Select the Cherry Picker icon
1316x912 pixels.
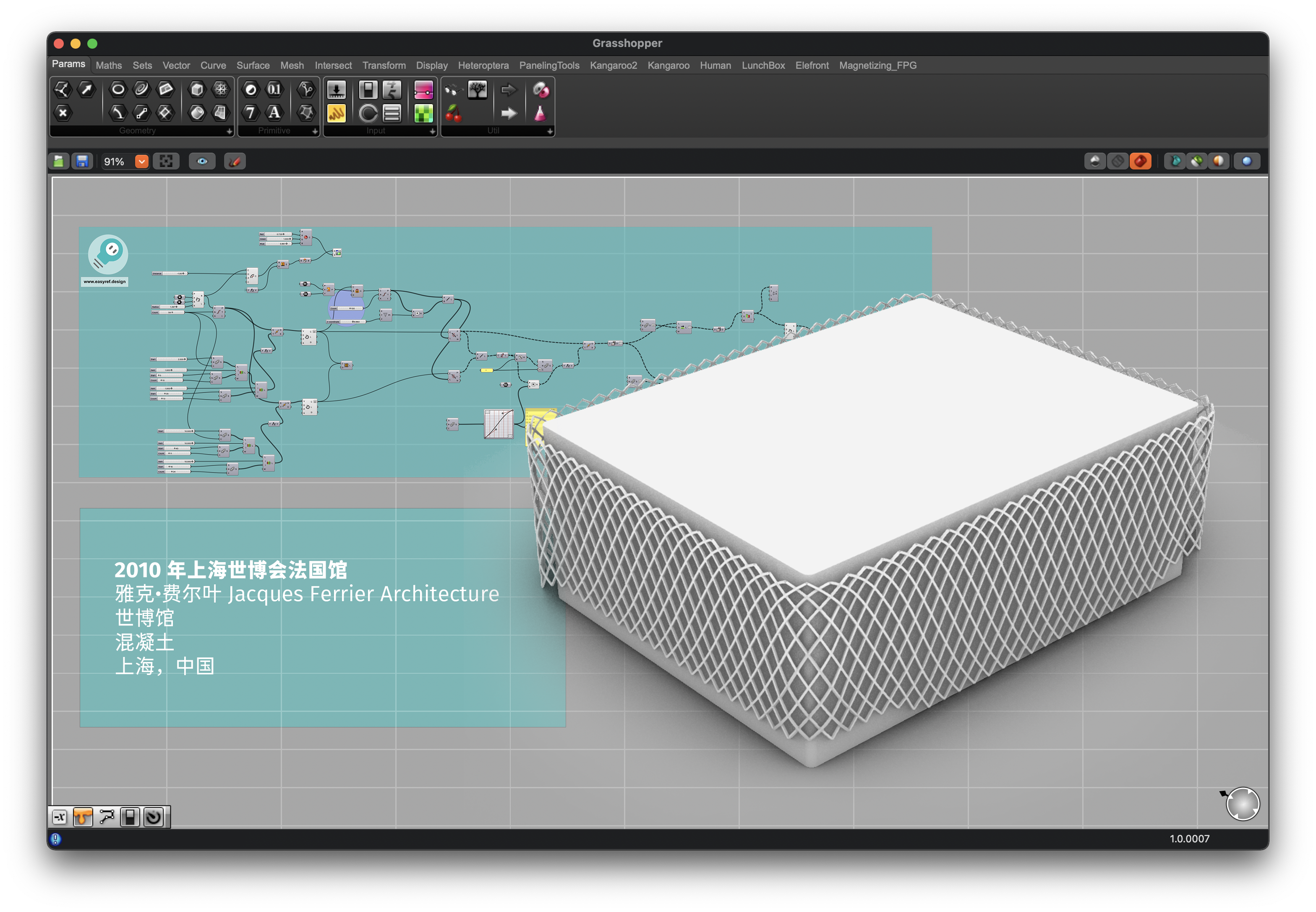453,114
